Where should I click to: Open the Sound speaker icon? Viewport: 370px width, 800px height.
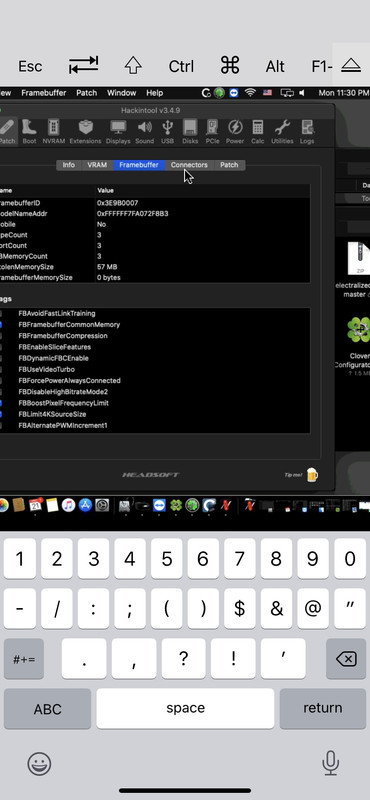[x=144, y=132]
